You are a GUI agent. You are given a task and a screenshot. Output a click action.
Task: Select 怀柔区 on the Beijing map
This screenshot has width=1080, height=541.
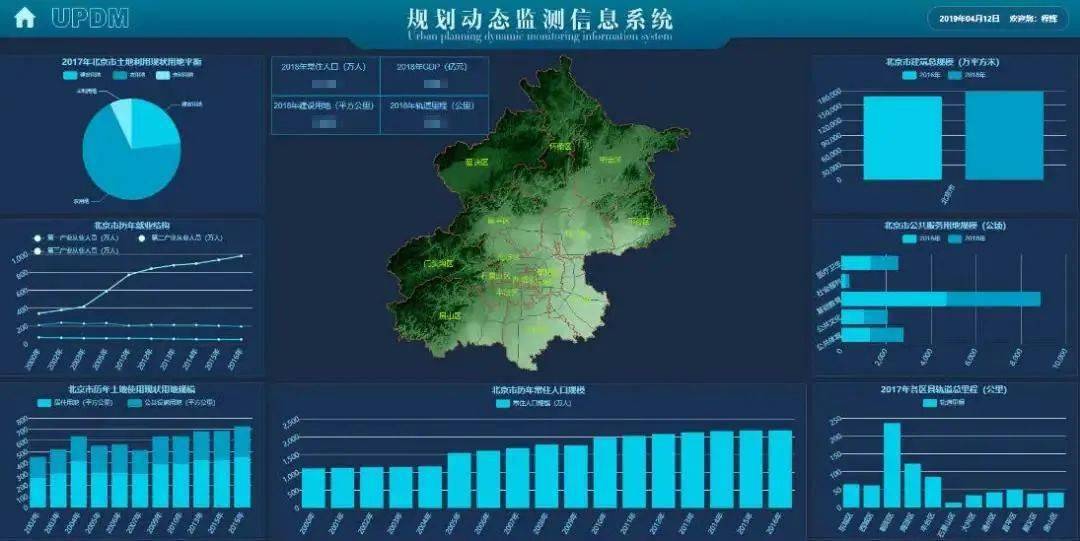pos(560,146)
